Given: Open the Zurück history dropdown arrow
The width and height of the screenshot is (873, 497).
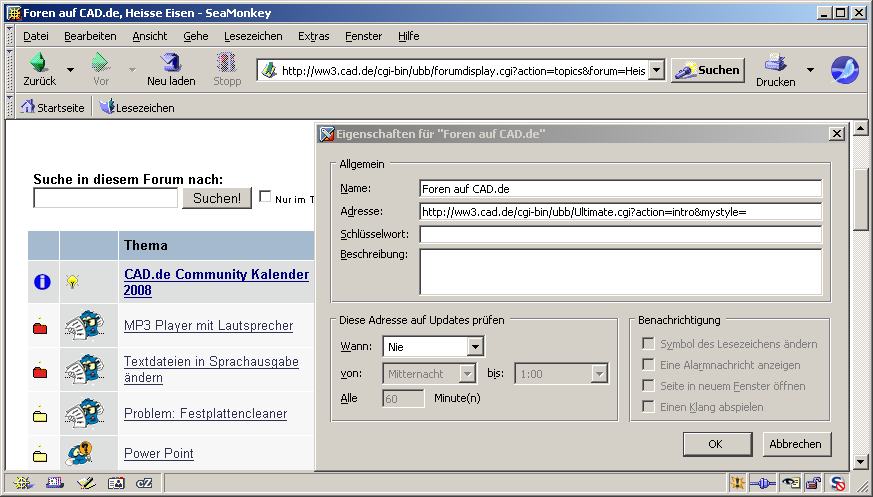Looking at the screenshot, I should pos(71,70).
